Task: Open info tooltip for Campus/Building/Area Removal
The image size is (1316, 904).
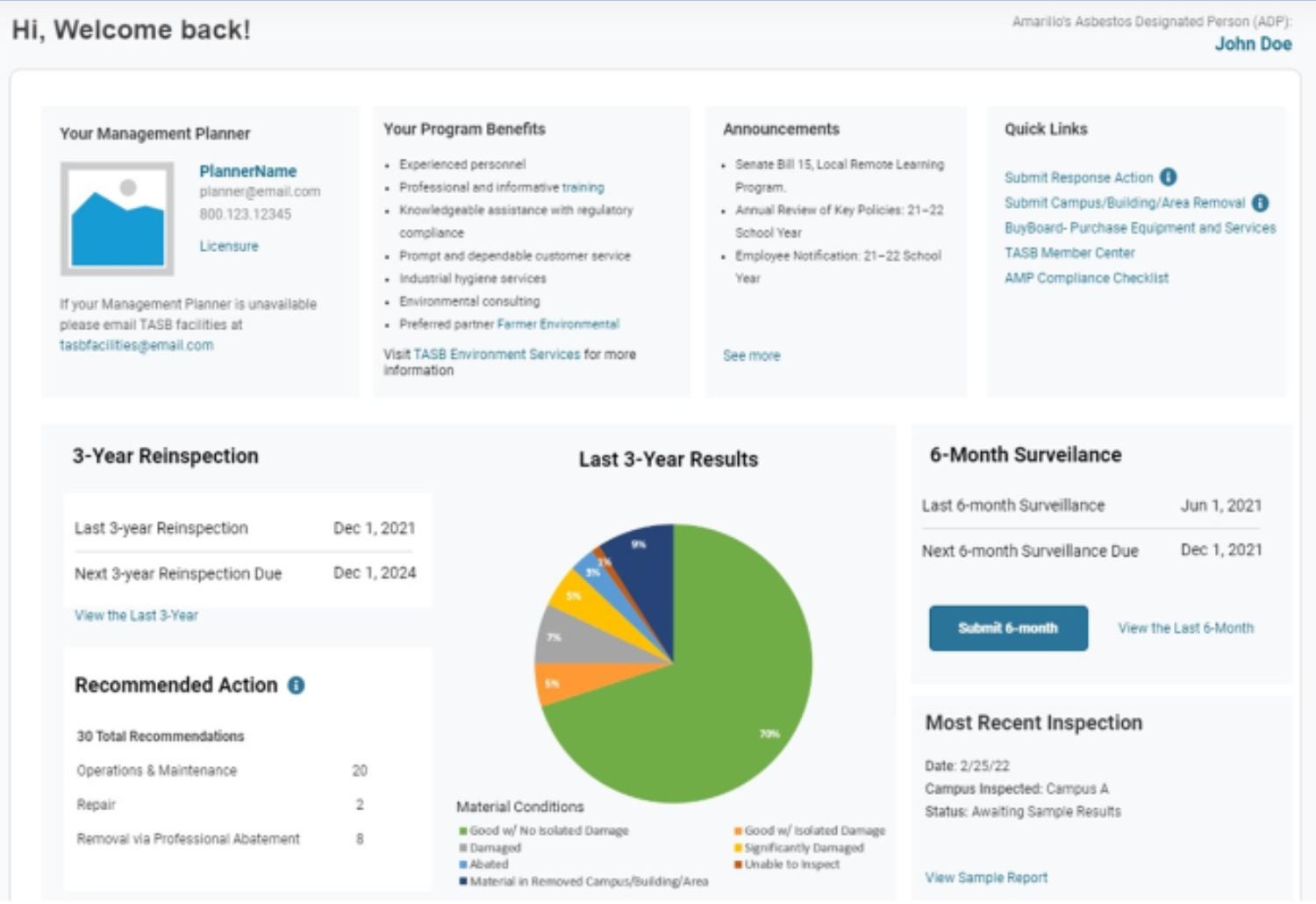Action: 1261,202
